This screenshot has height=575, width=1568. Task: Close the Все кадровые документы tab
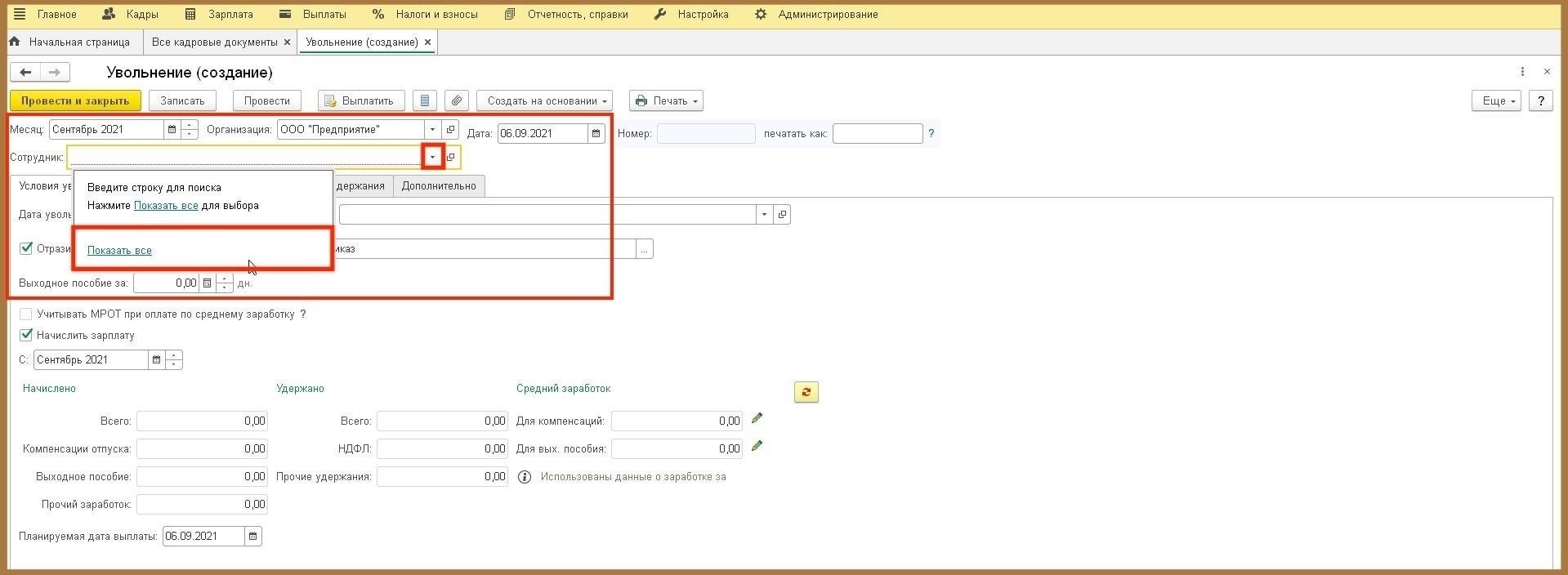pyautogui.click(x=287, y=42)
